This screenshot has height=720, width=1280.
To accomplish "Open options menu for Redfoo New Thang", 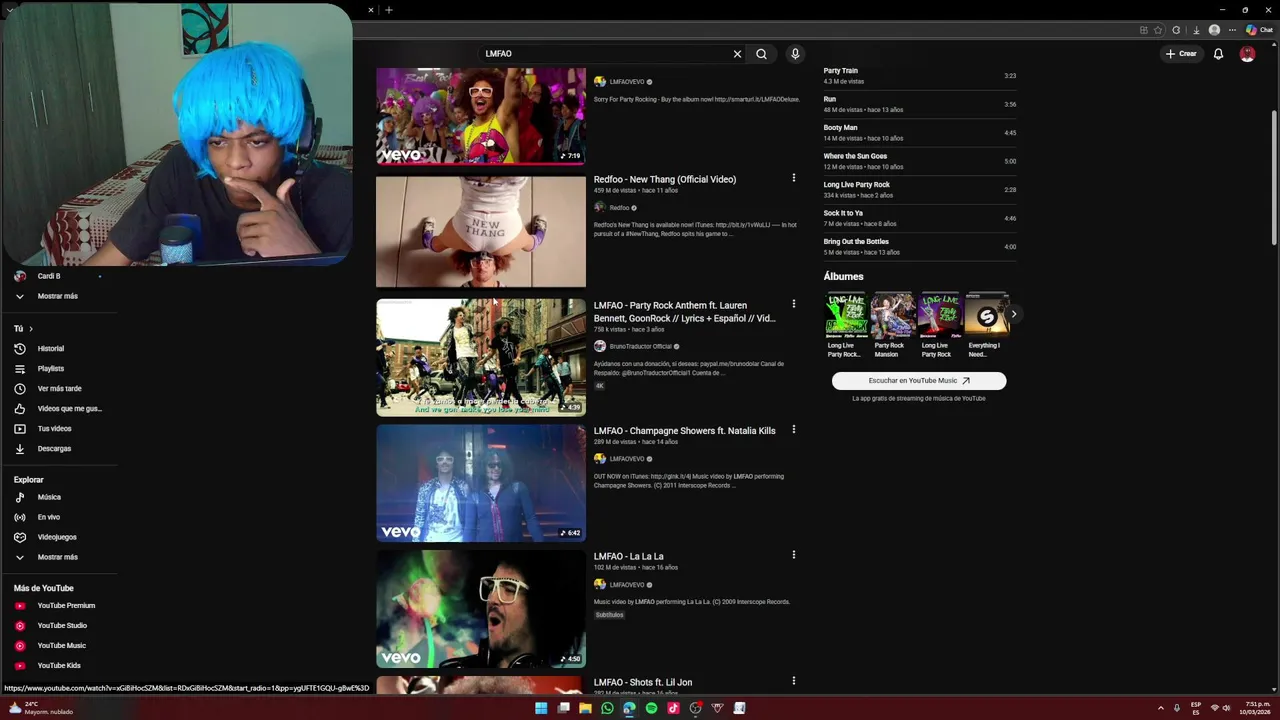I will point(794,178).
